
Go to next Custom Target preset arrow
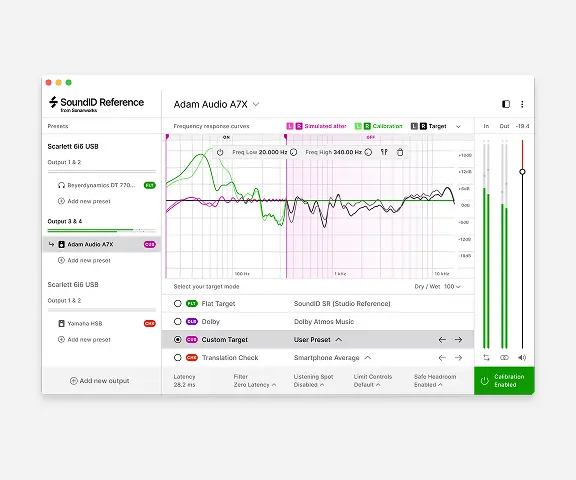point(458,340)
